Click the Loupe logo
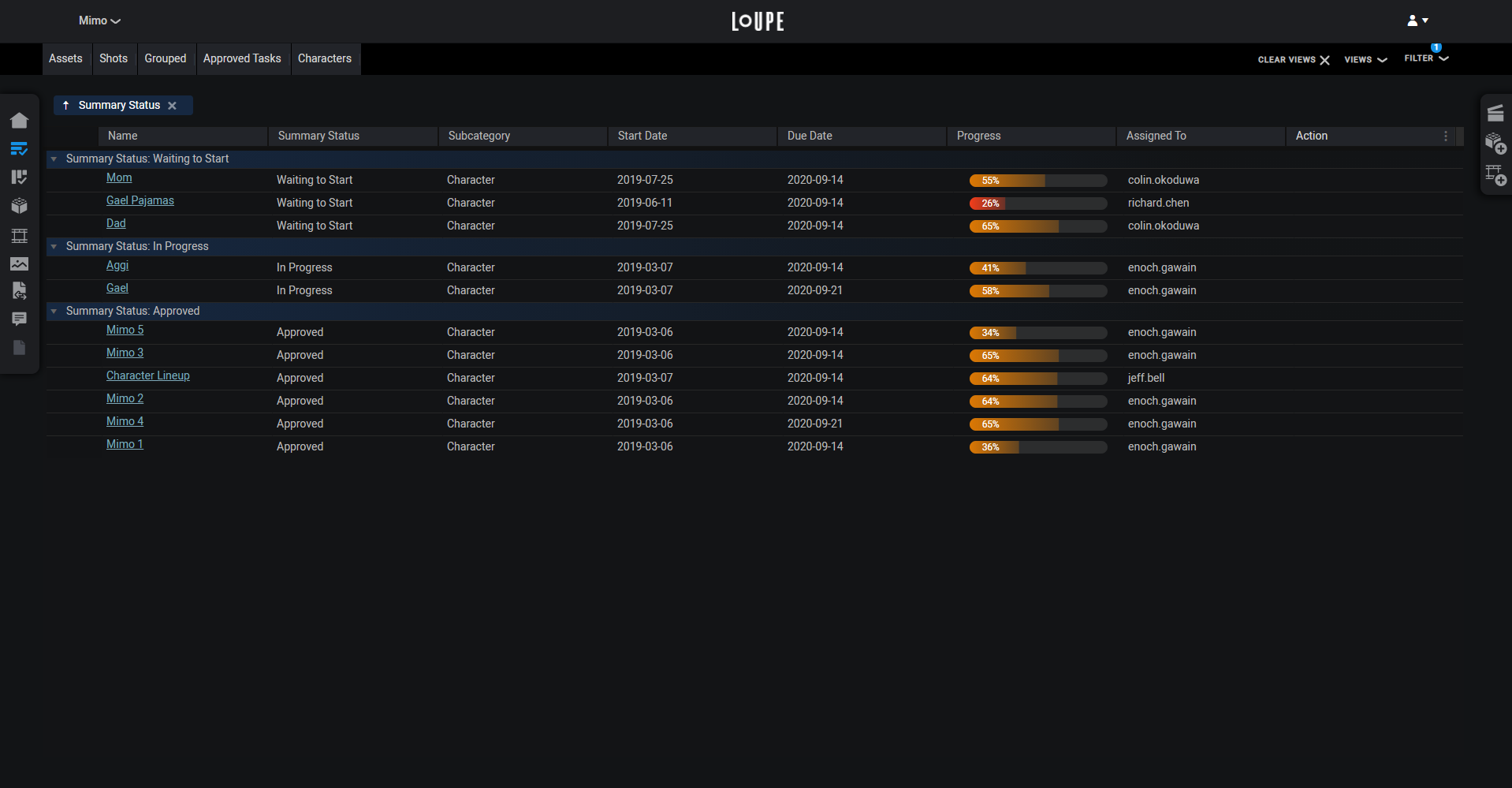Viewport: 1512px width, 788px height. [758, 21]
